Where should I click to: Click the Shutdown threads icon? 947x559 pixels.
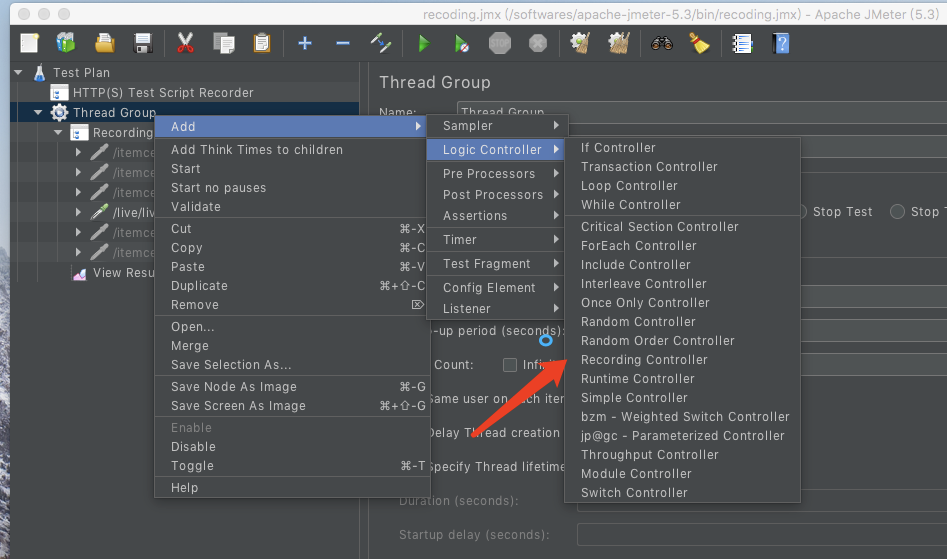[x=538, y=43]
